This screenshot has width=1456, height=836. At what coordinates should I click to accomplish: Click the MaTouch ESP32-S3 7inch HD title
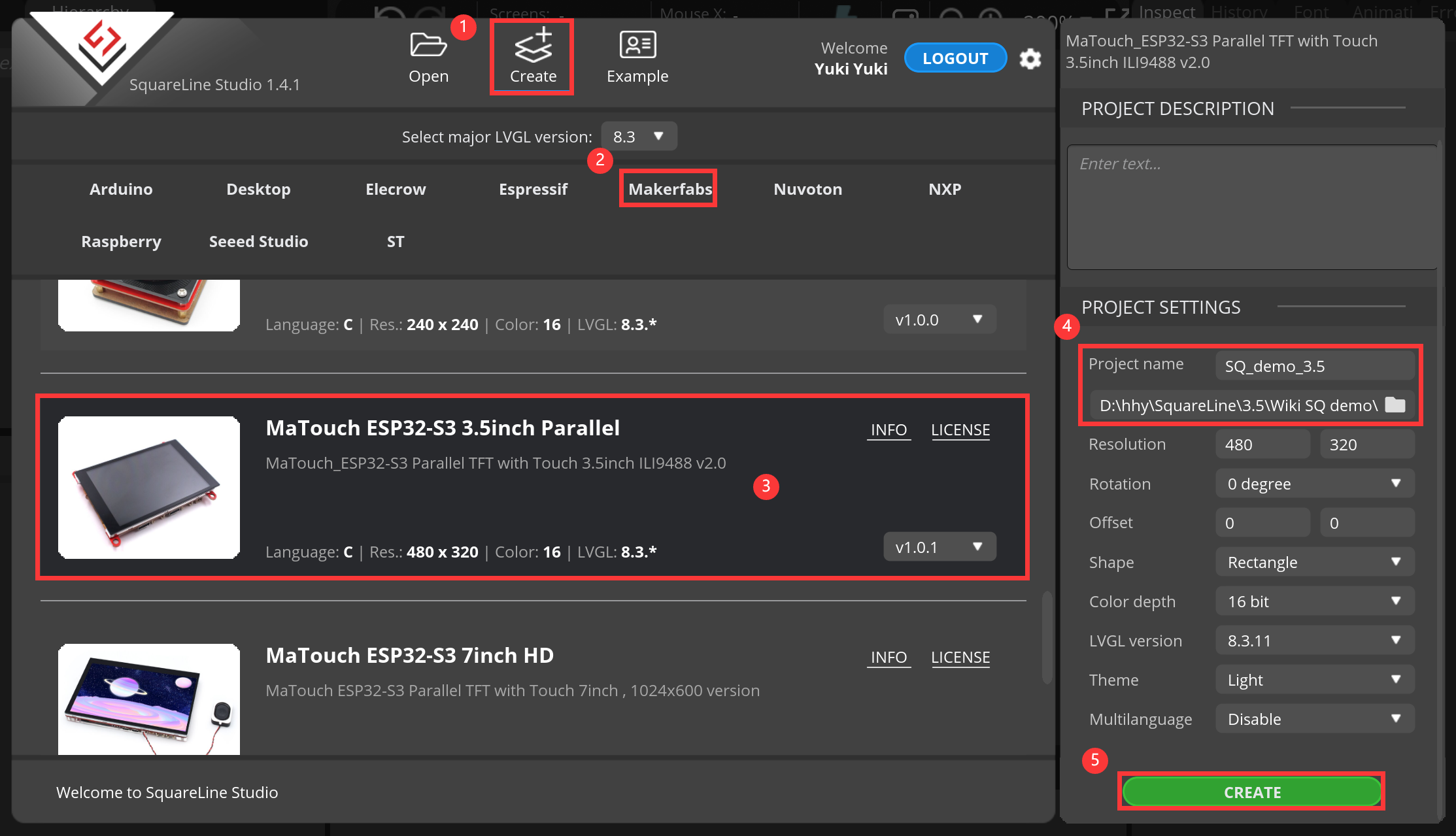[410, 655]
